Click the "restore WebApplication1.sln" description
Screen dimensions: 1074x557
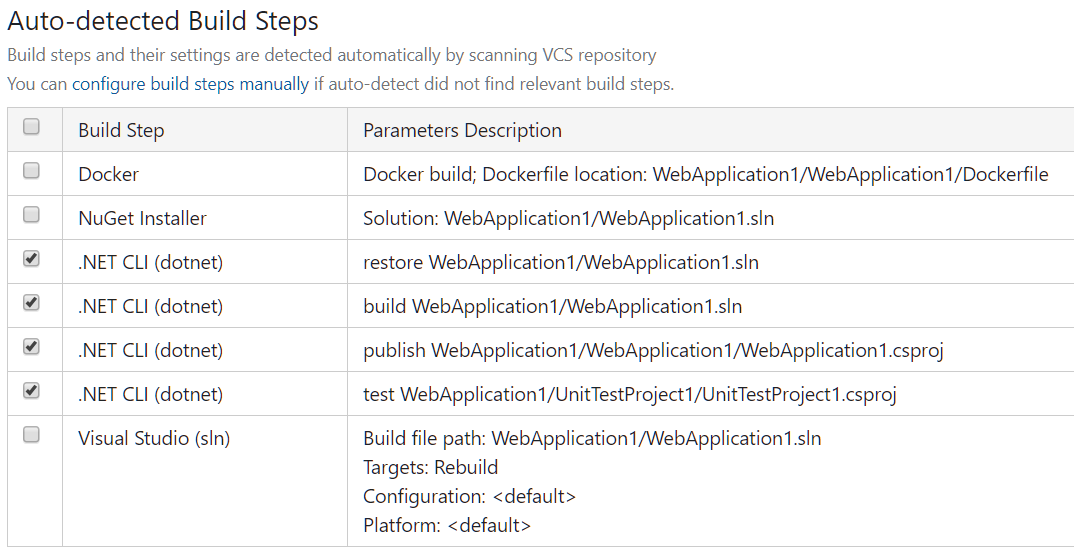pyautogui.click(x=560, y=262)
